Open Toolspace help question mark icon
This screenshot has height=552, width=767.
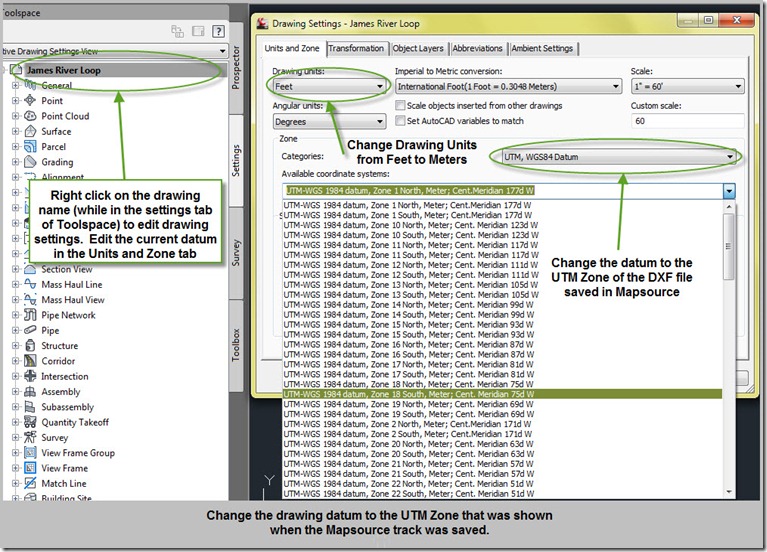(218, 31)
